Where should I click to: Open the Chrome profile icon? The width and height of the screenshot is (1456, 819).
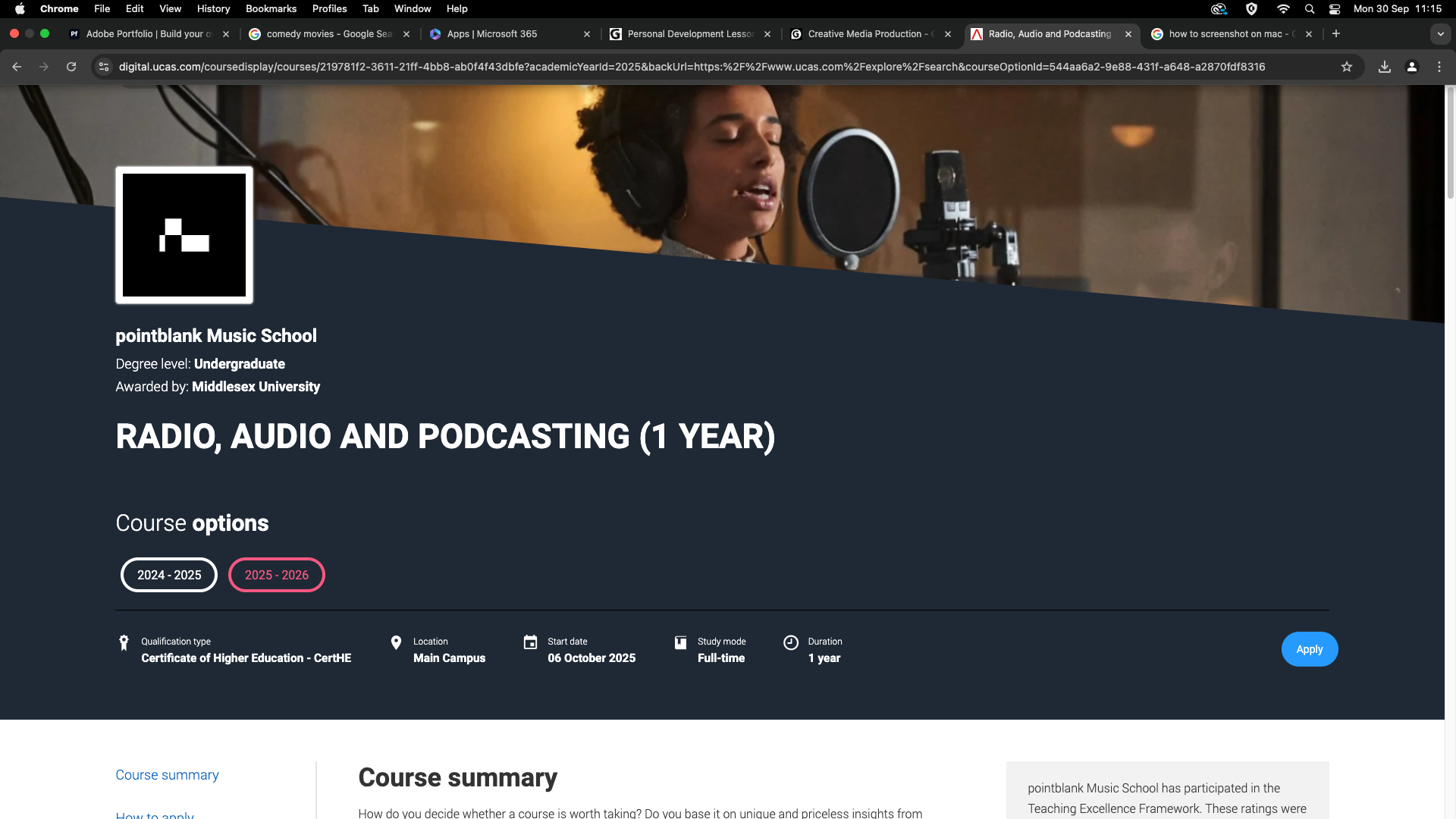pyautogui.click(x=1412, y=67)
